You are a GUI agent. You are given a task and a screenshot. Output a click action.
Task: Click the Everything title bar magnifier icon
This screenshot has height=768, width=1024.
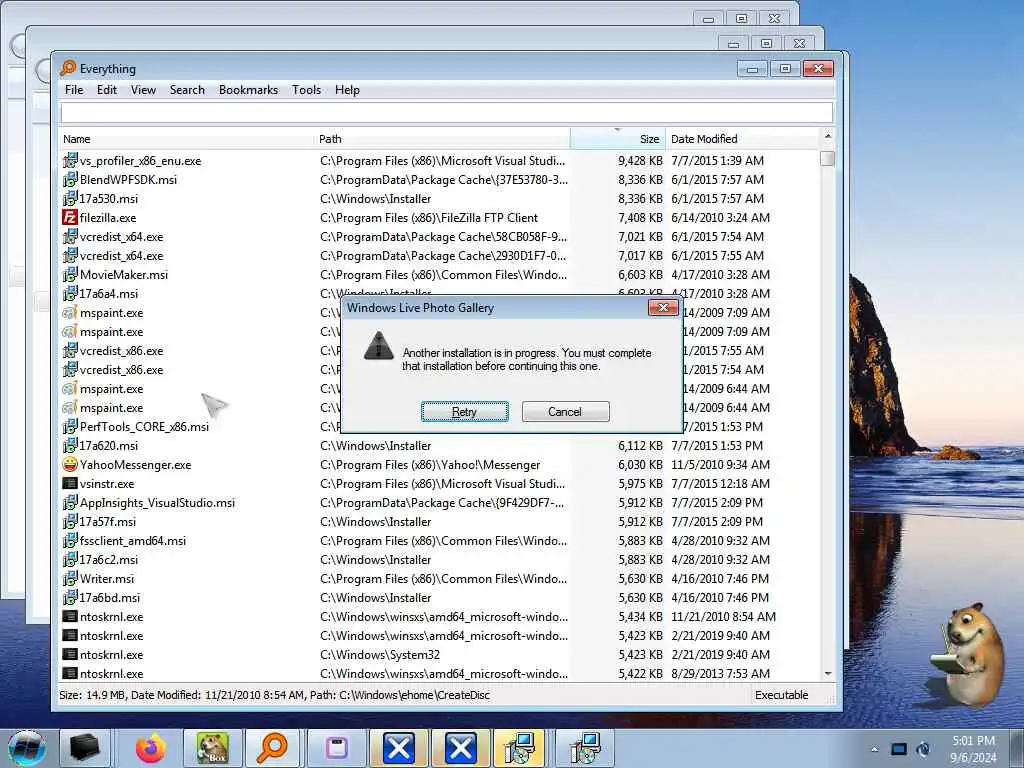(x=68, y=68)
